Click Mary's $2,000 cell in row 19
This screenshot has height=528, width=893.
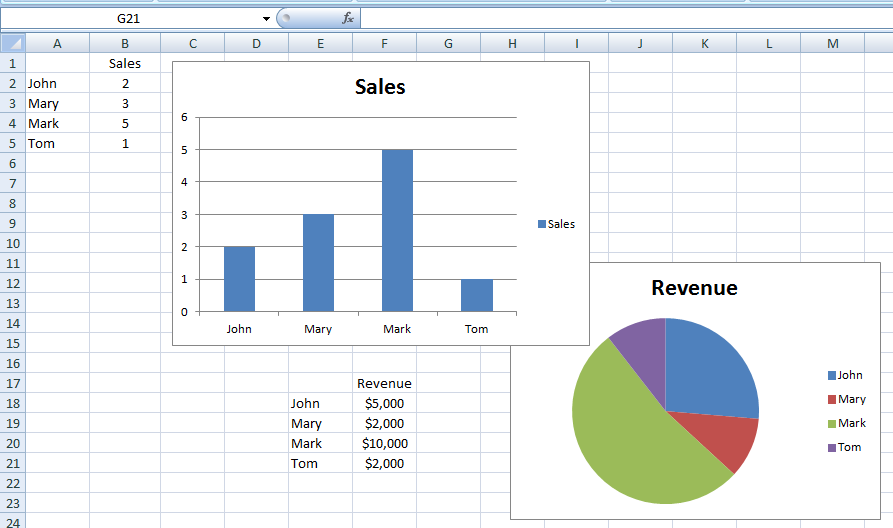click(x=384, y=423)
